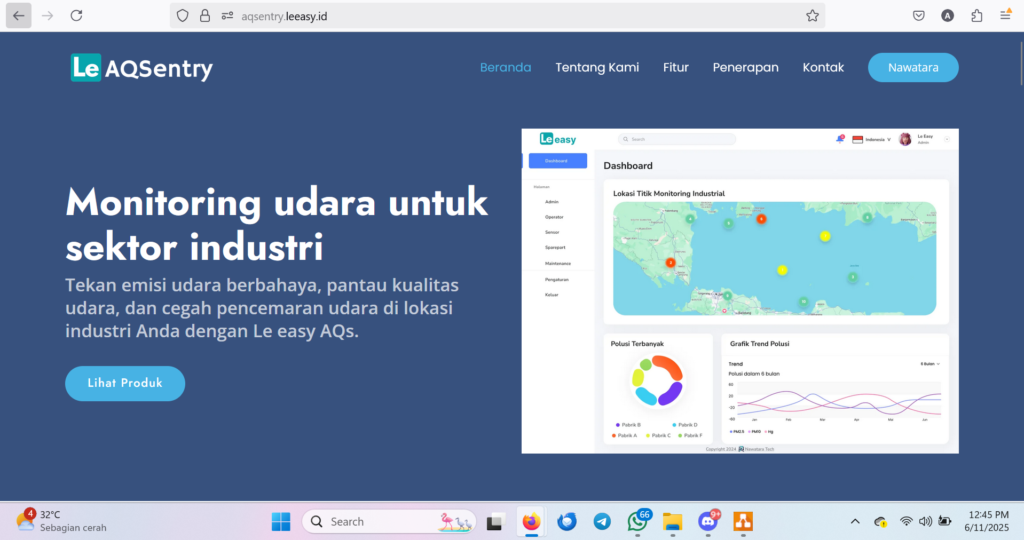Open the Penerapan navigation link
Image resolution: width=1024 pixels, height=540 pixels.
[x=745, y=68]
